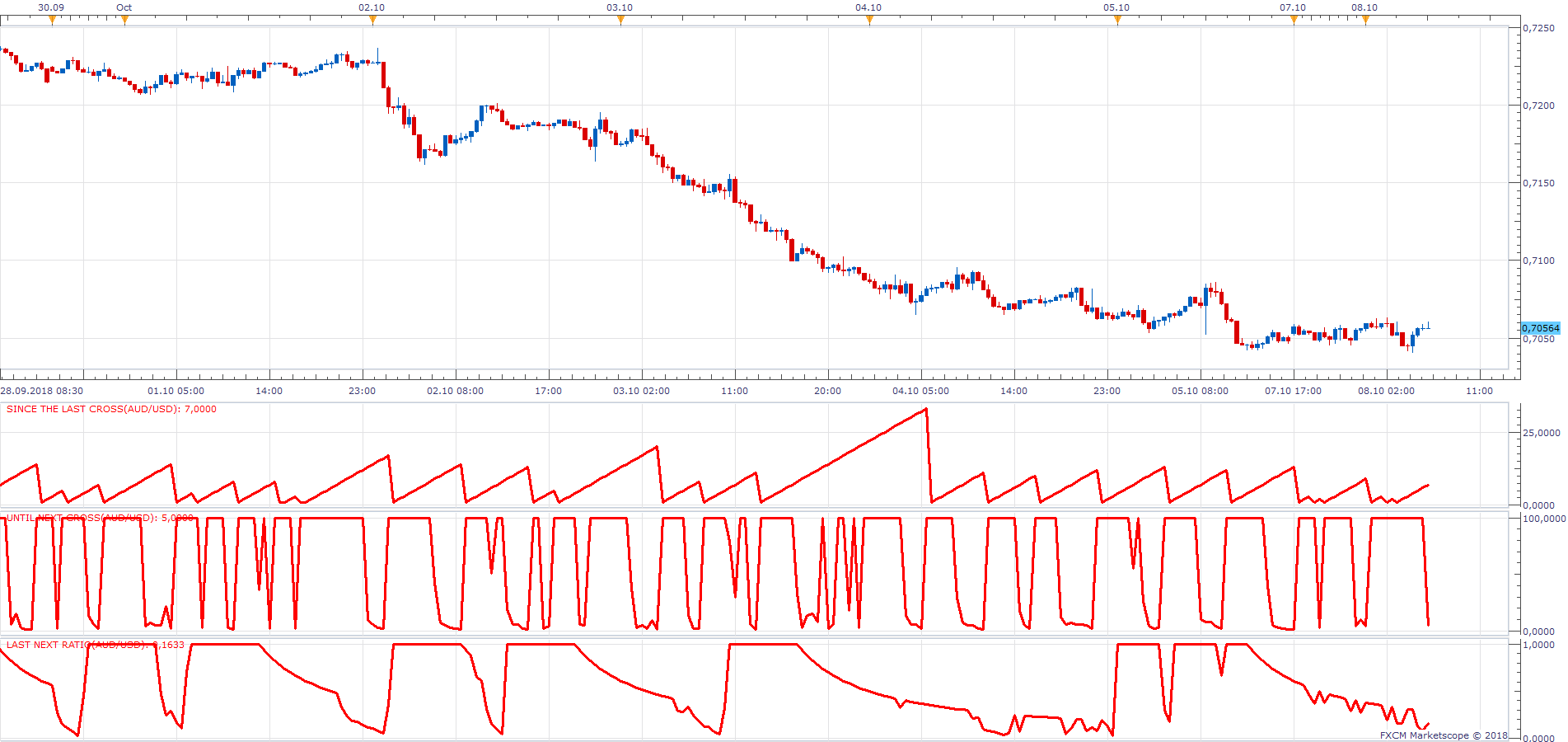Image resolution: width=1568 pixels, height=742 pixels.
Task: Click the Oct date marker triangle
Action: coord(124,21)
